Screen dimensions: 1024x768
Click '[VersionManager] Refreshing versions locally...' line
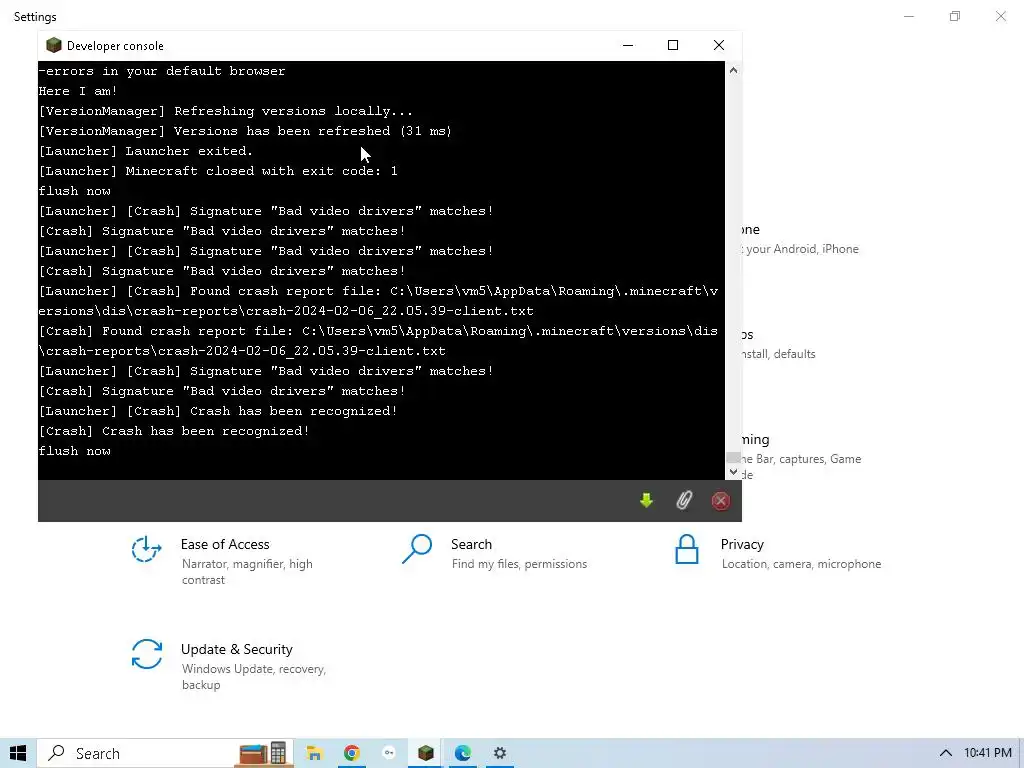click(x=225, y=111)
